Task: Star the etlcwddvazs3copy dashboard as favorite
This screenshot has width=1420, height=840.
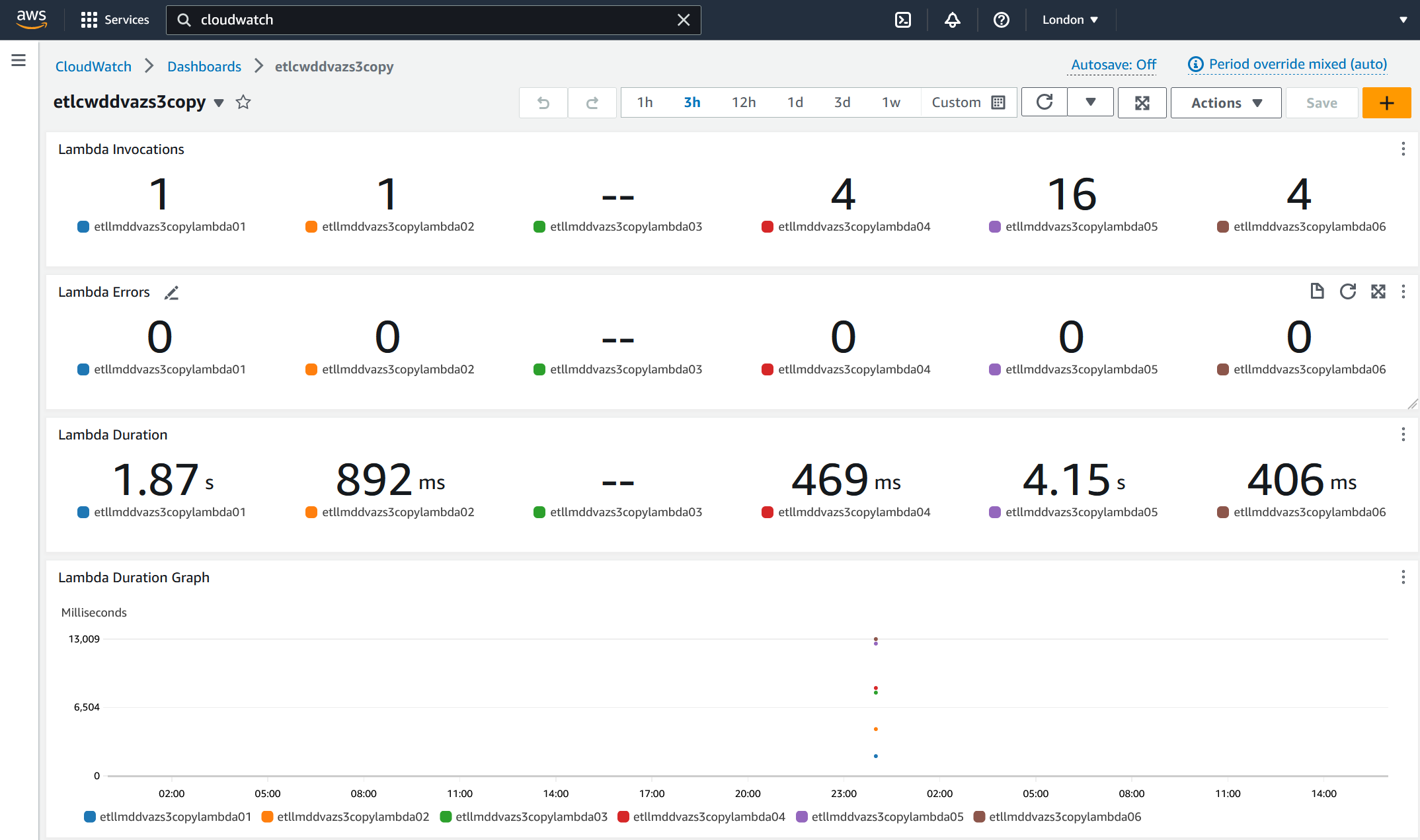Action: pyautogui.click(x=243, y=102)
